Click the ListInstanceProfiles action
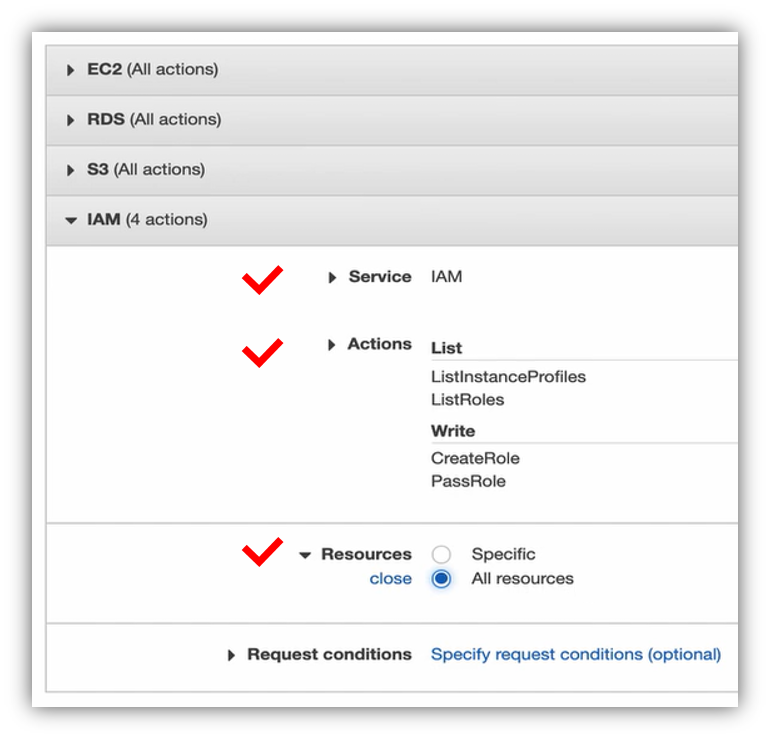 508,377
